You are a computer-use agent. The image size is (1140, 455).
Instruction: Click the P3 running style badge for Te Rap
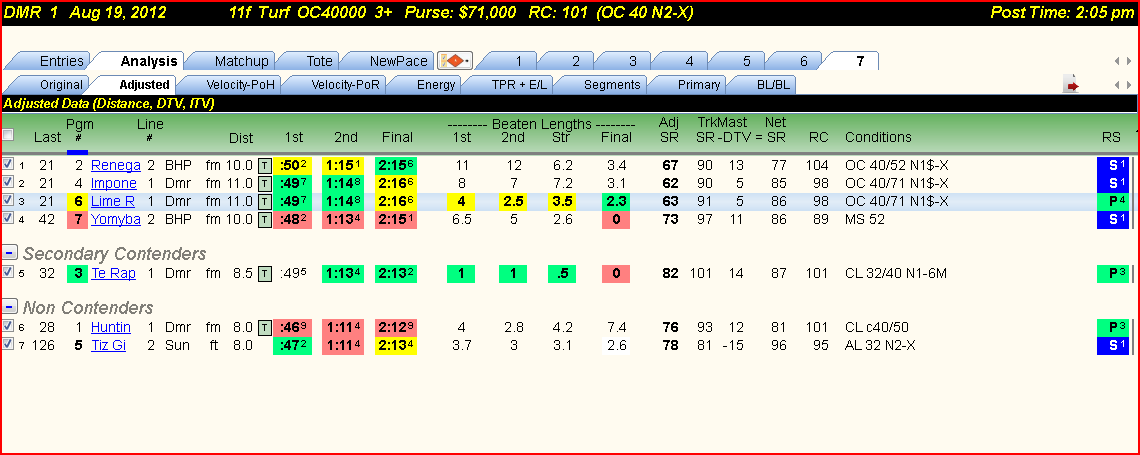[x=1115, y=274]
